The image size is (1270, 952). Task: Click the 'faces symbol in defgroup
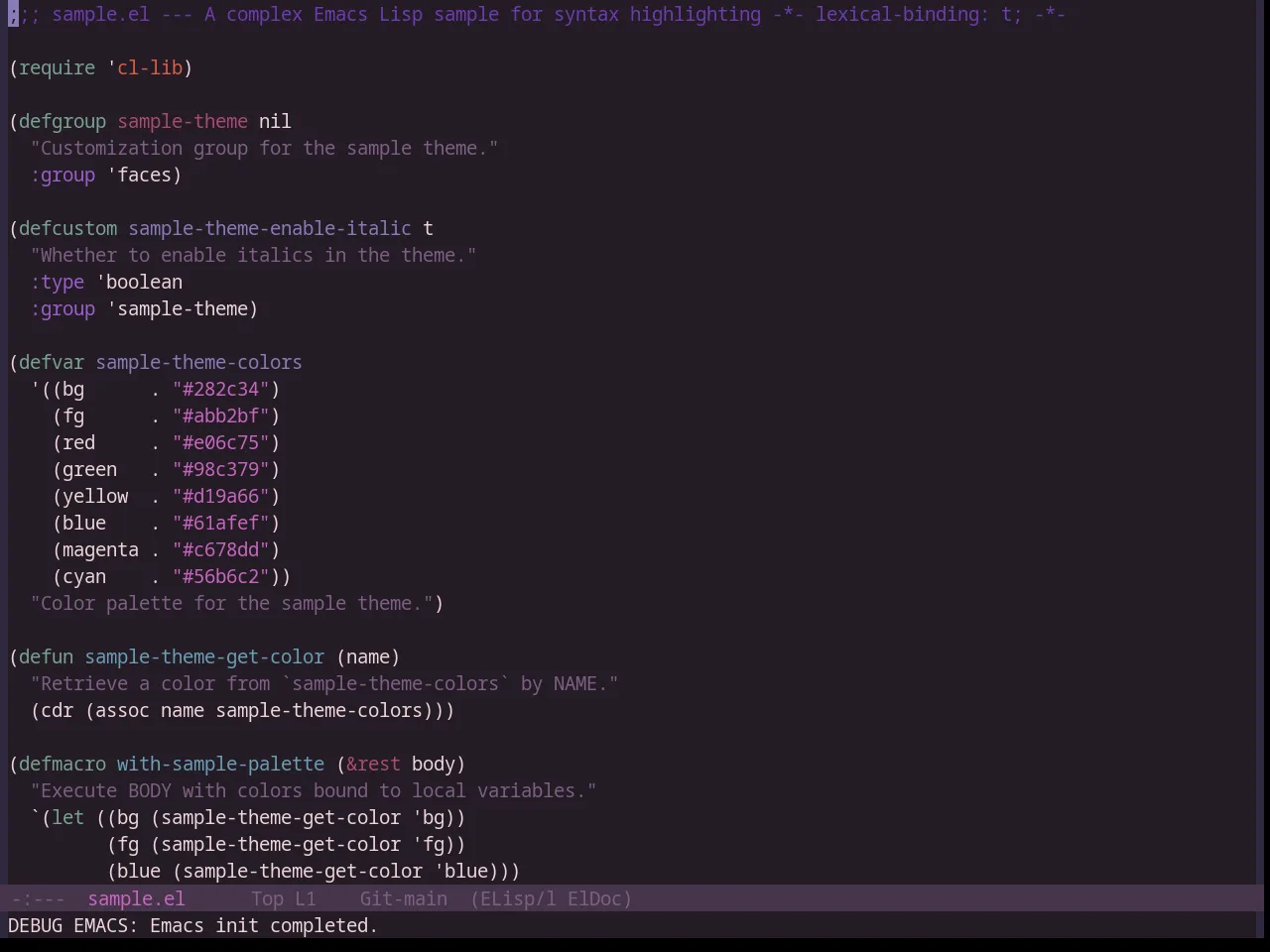(x=139, y=175)
